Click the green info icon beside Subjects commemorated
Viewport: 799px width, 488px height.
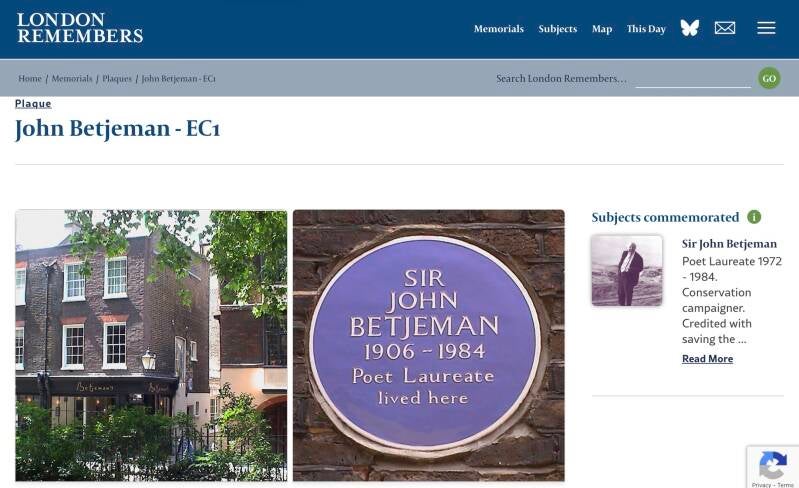[754, 217]
